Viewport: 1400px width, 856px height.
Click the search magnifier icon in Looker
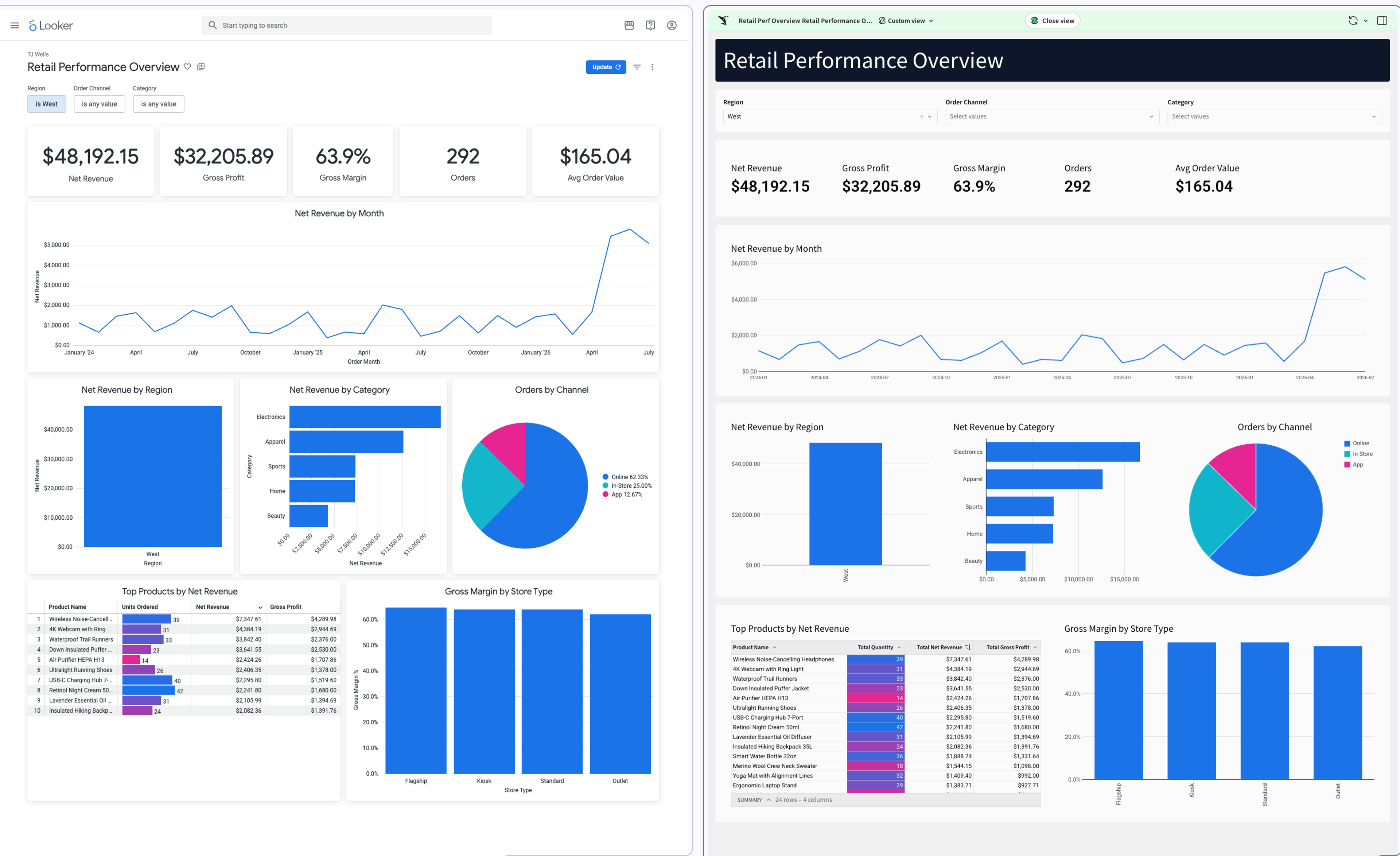click(213, 25)
